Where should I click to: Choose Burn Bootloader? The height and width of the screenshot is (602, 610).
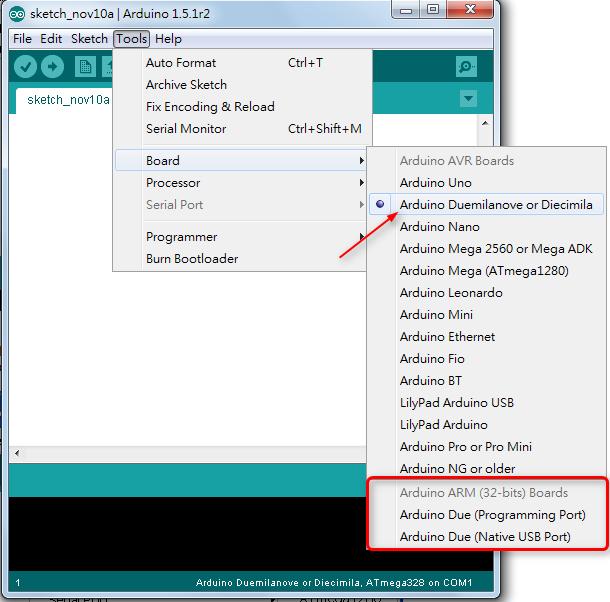(x=241, y=259)
